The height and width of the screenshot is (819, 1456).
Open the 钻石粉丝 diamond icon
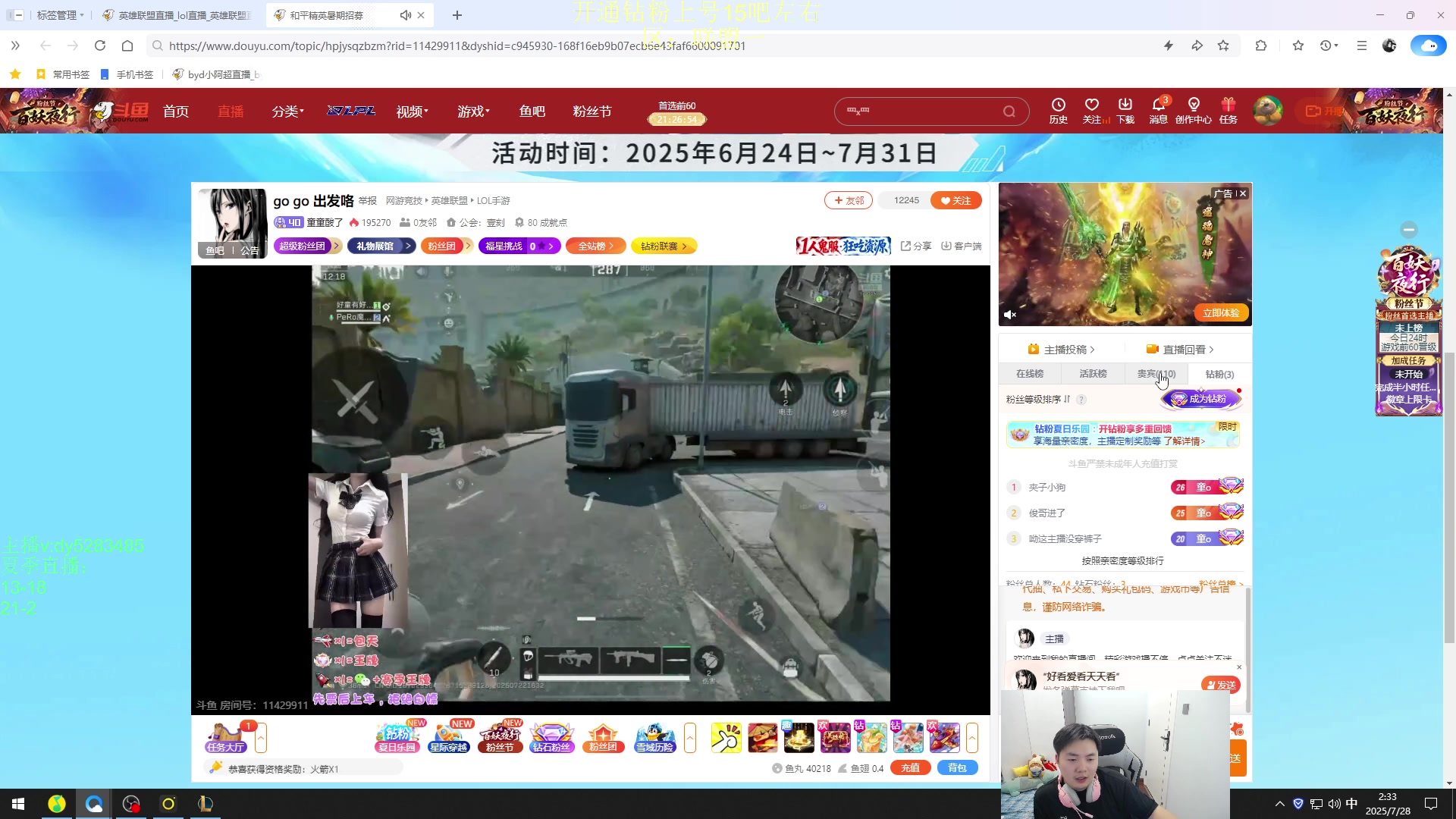tap(552, 737)
